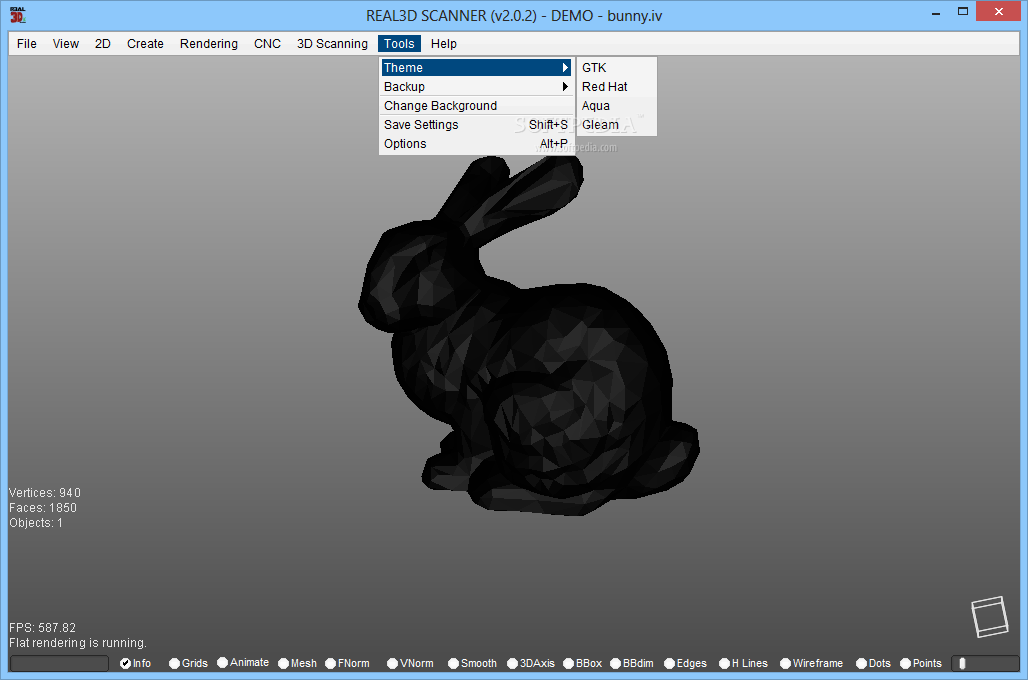Click the REAL3D app icon in title bar

[x=18, y=14]
